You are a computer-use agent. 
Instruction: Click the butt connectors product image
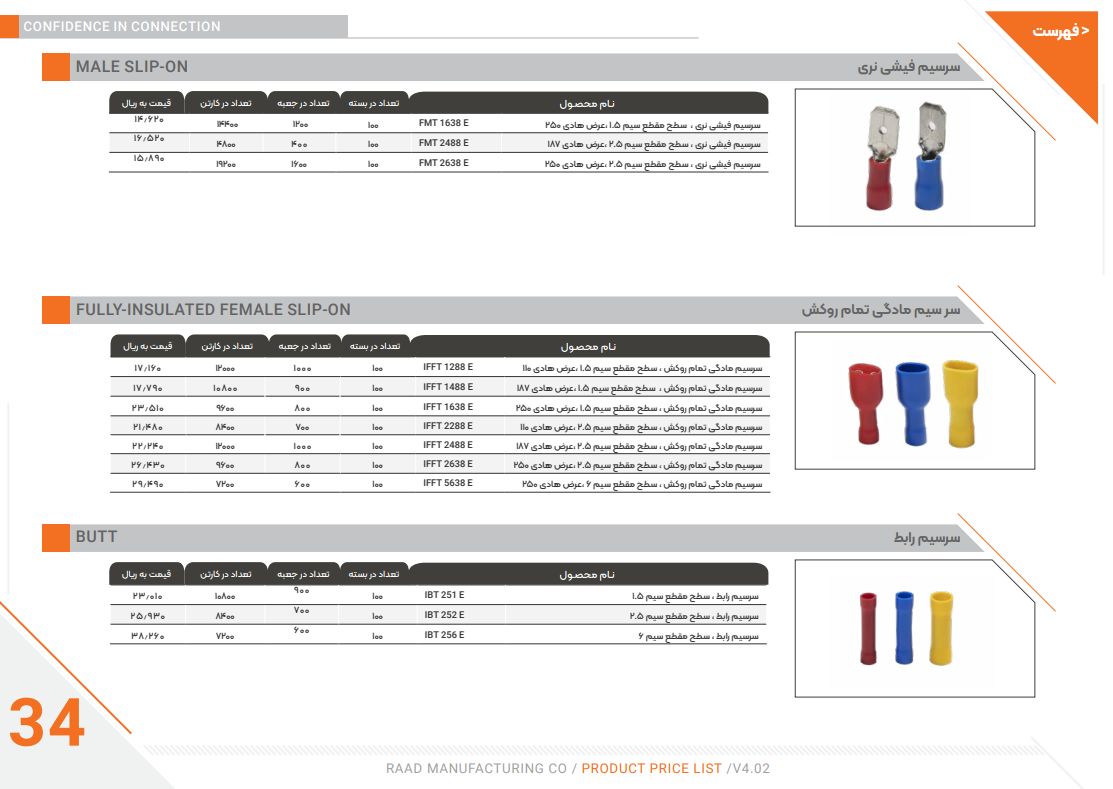click(914, 628)
